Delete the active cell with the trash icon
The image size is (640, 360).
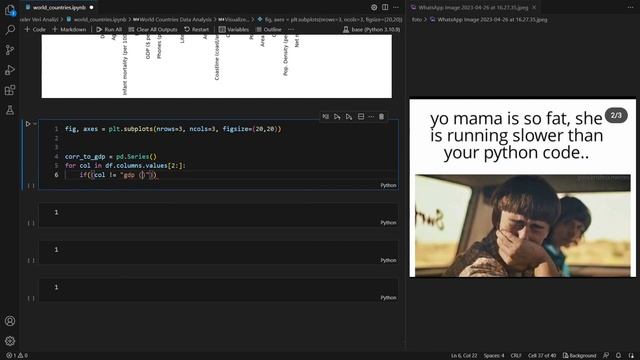(x=381, y=117)
